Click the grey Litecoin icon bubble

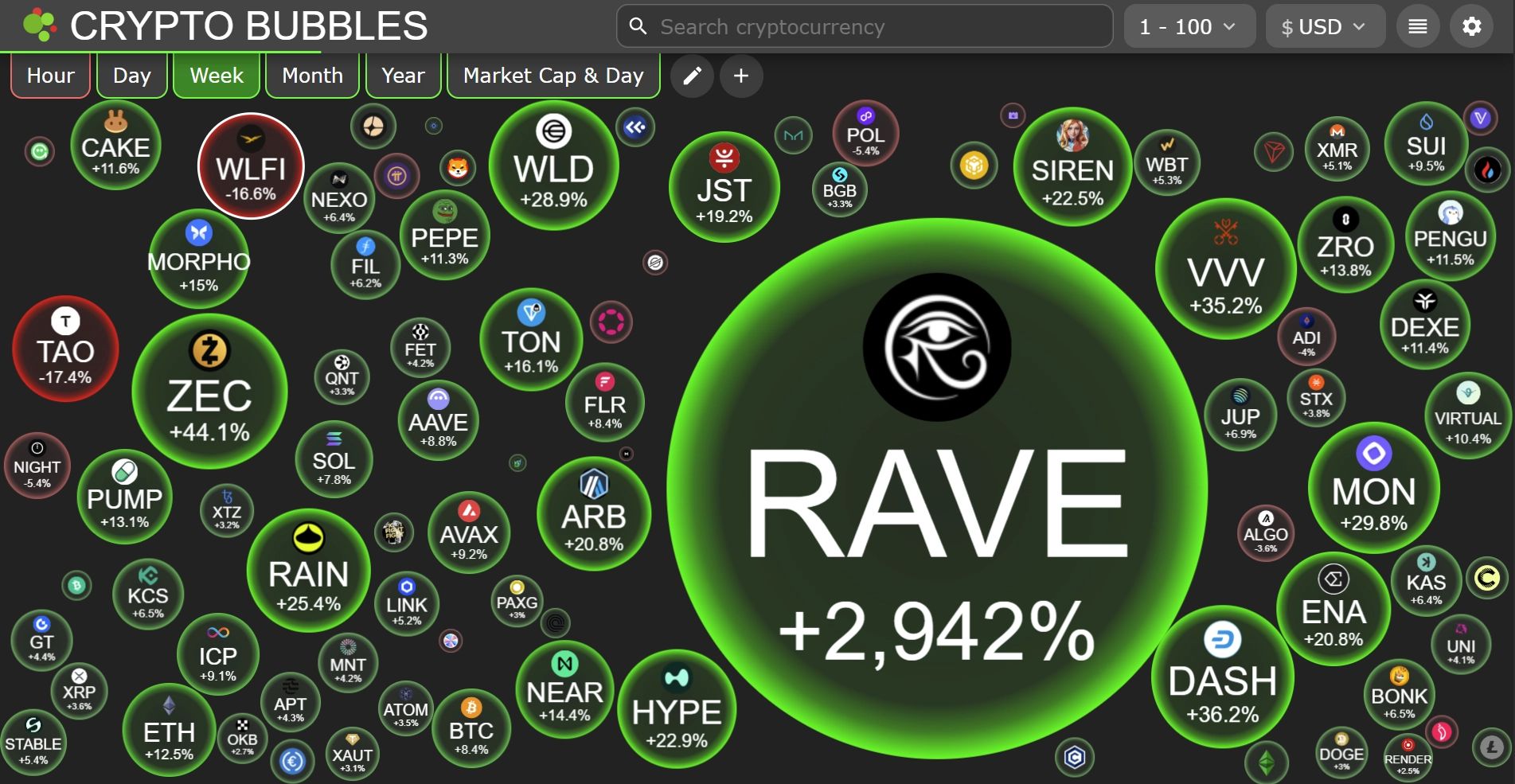[x=1491, y=747]
